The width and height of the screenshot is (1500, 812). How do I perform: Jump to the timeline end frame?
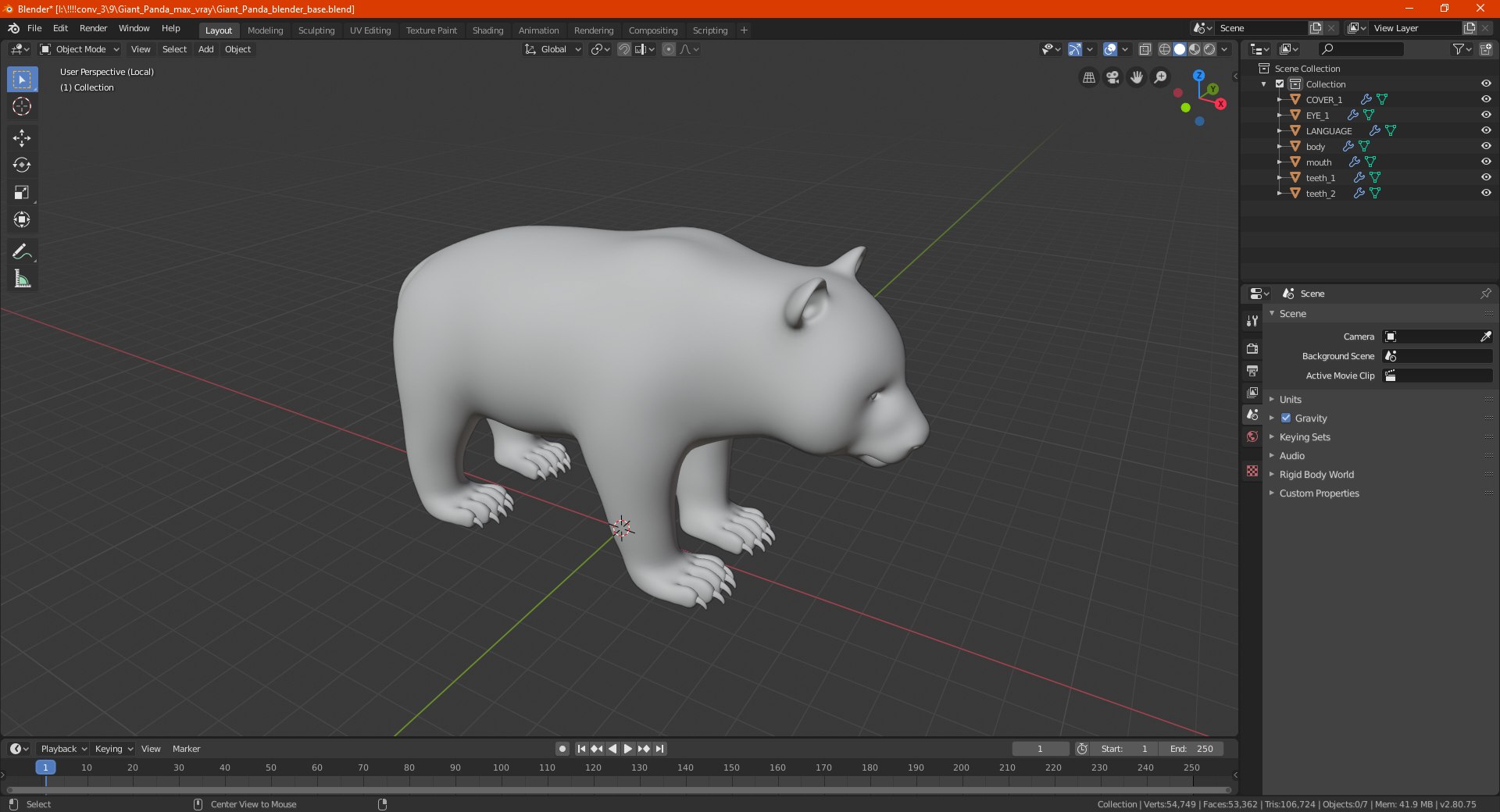660,749
